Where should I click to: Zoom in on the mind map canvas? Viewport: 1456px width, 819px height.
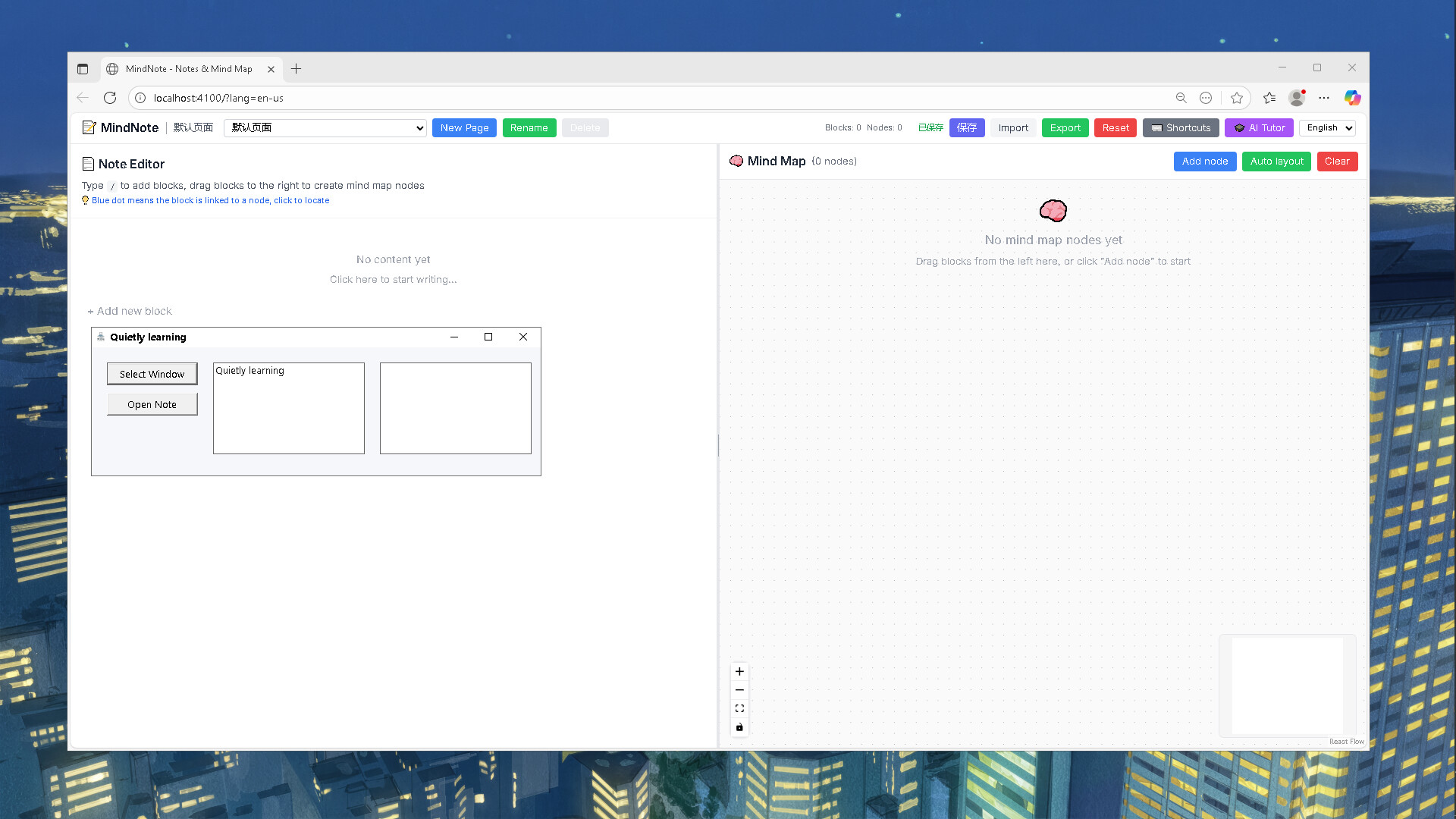[x=739, y=671]
